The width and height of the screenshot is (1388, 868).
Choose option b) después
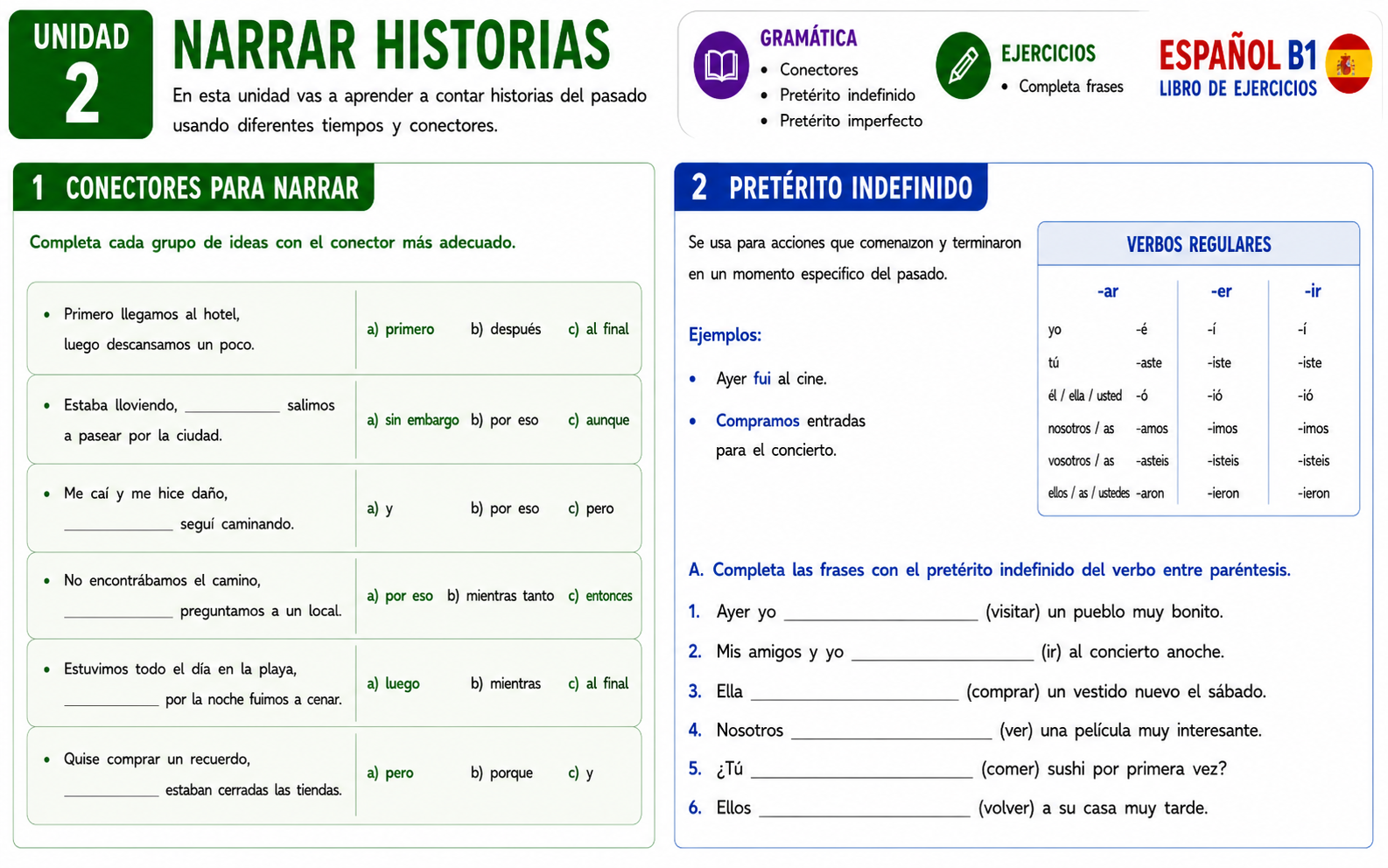[x=506, y=329]
